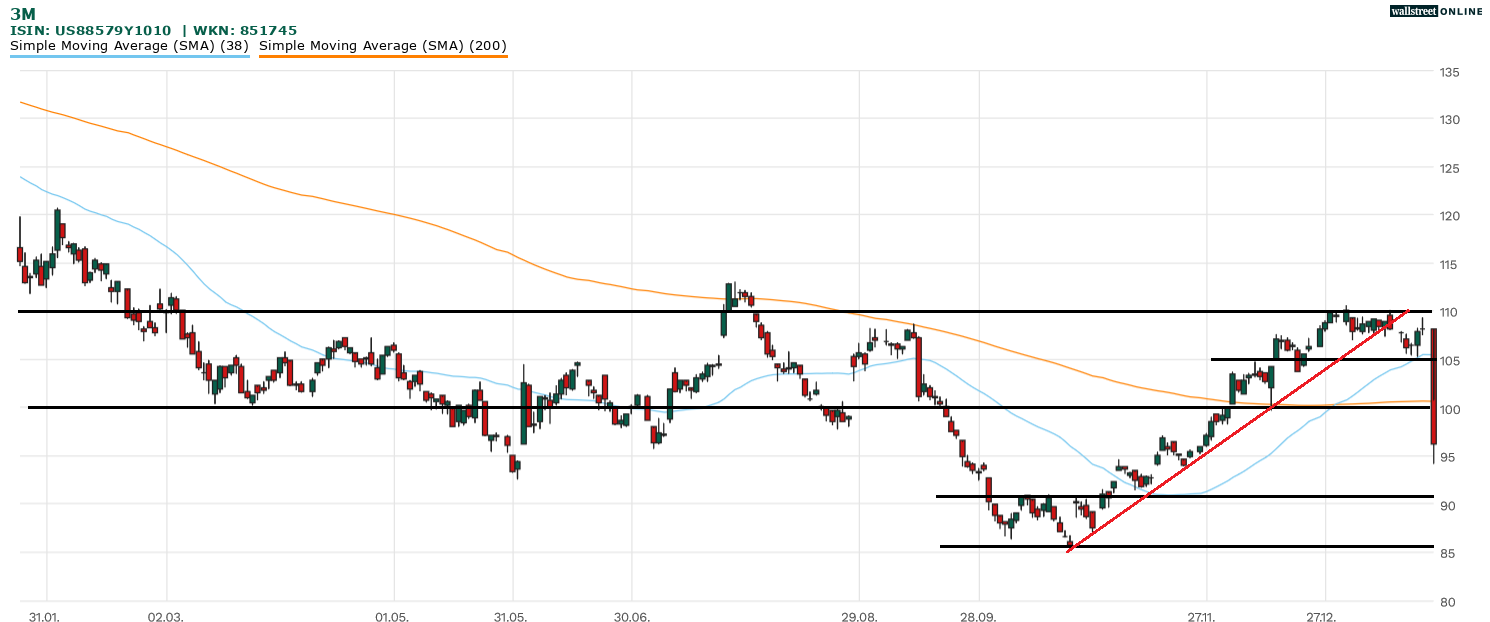The width and height of the screenshot is (1490, 622).
Task: Click the 100 price axis label
Action: coord(1448,409)
